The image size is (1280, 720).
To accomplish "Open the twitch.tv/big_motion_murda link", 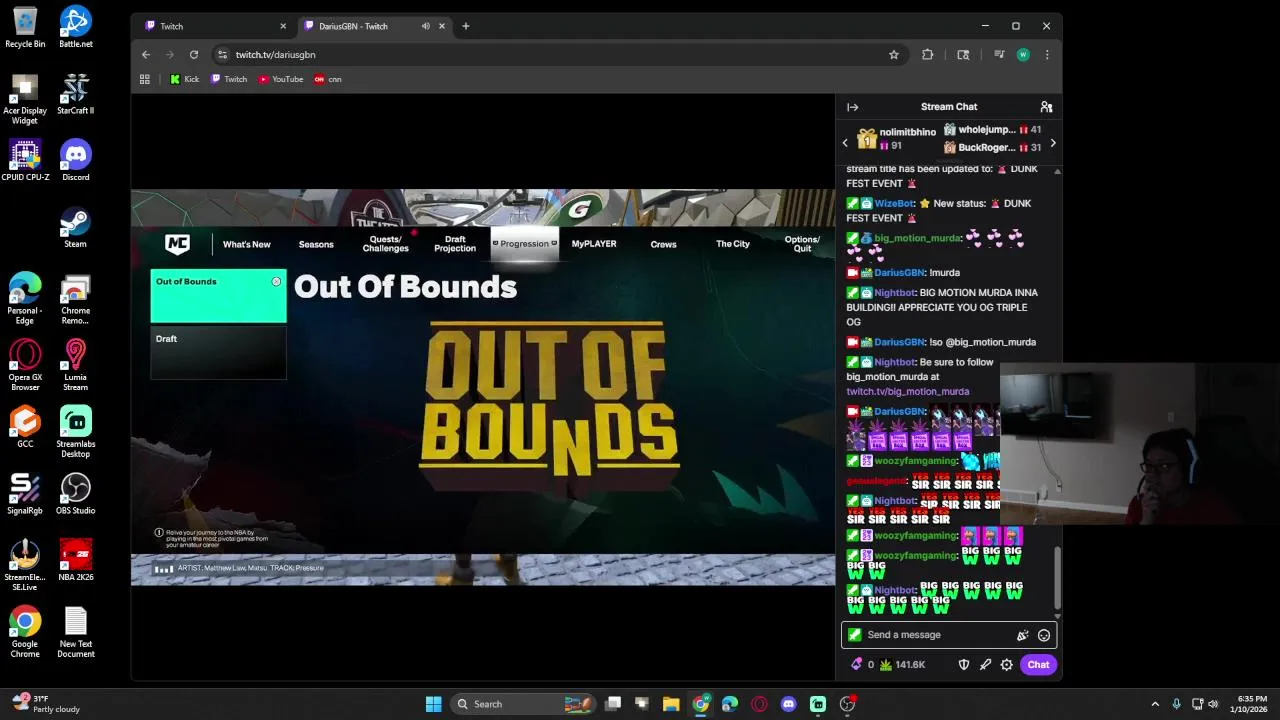I will point(908,392).
